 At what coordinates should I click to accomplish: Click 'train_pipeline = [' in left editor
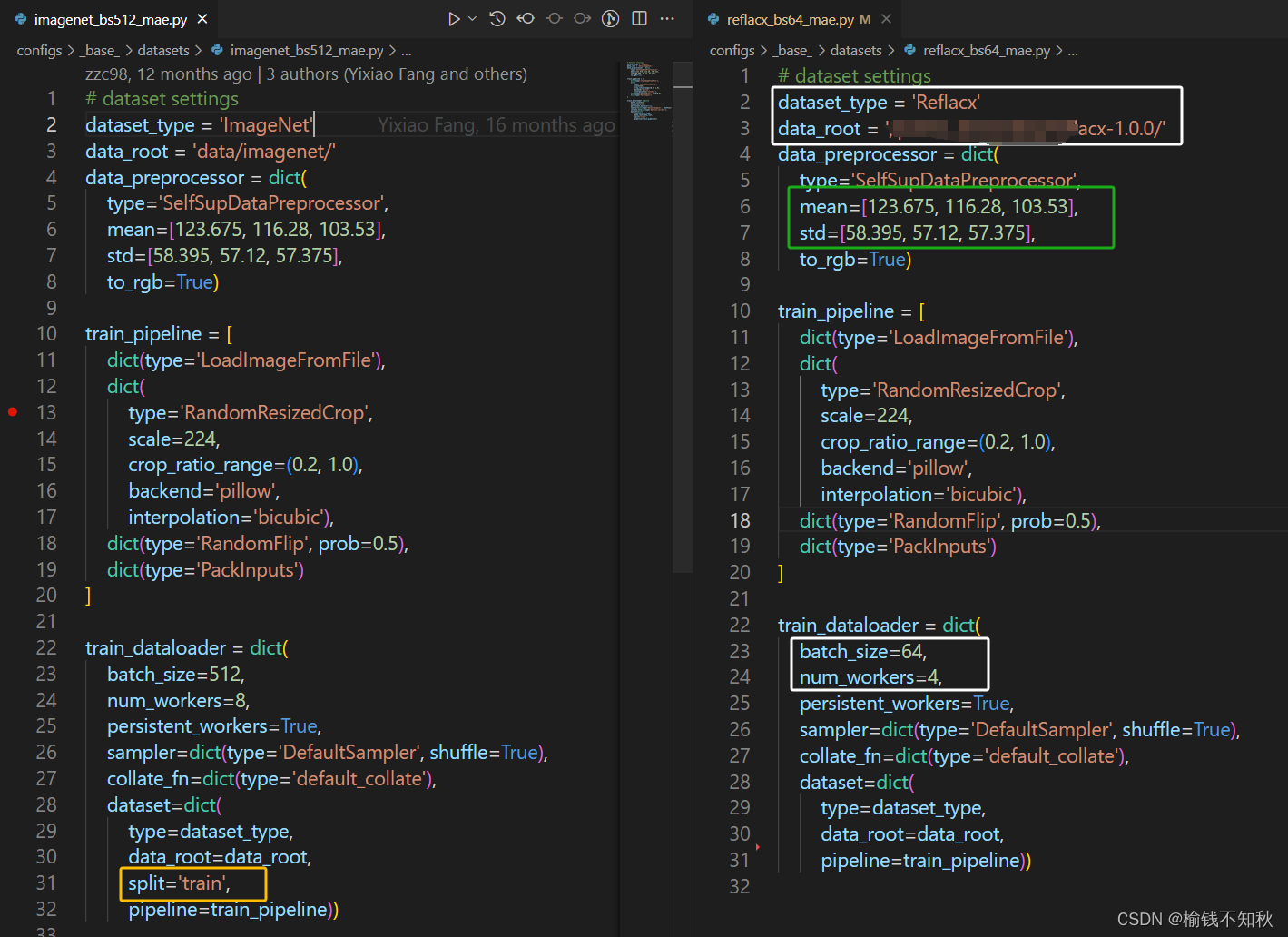[x=159, y=334]
